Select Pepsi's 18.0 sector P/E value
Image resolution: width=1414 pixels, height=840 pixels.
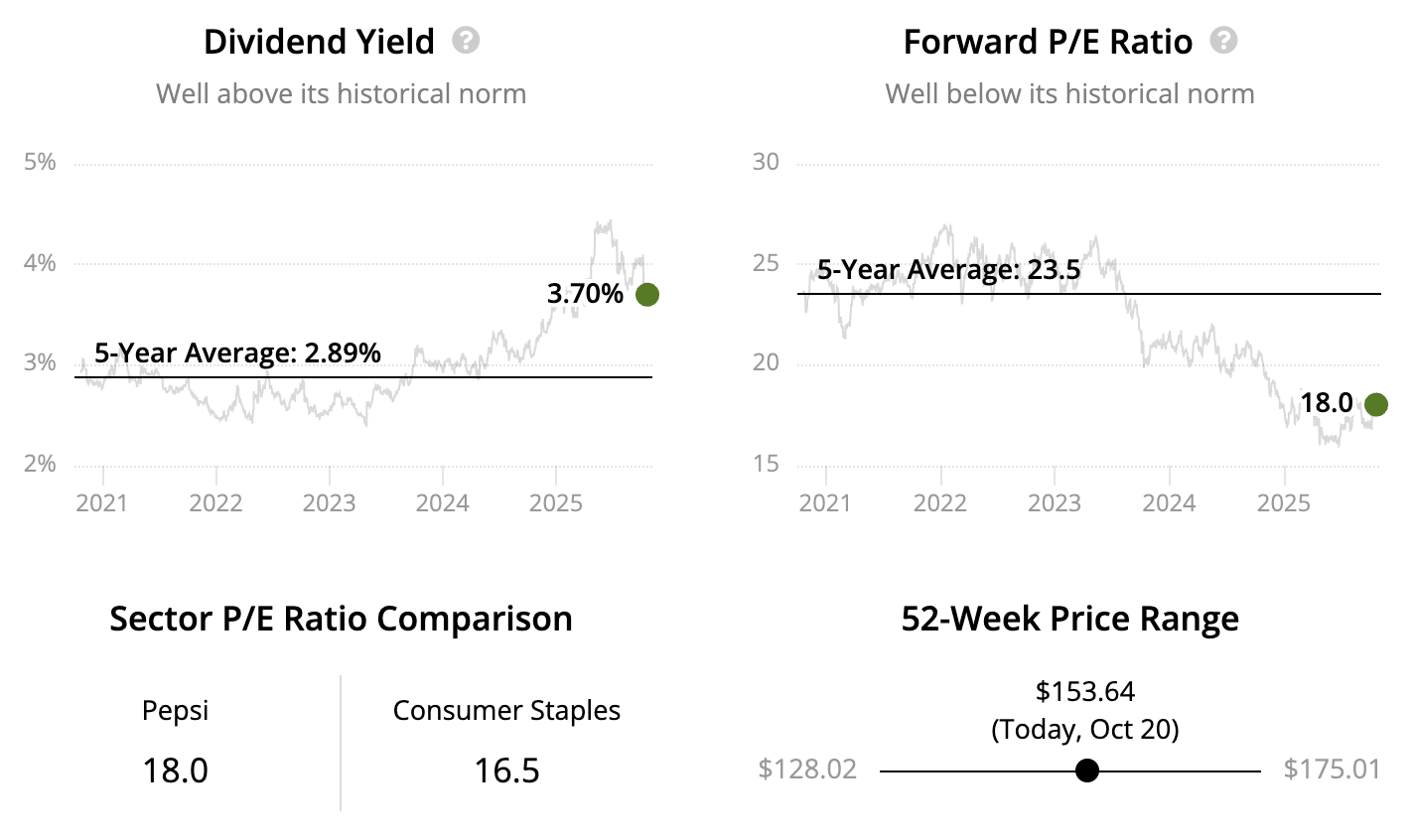(175, 770)
